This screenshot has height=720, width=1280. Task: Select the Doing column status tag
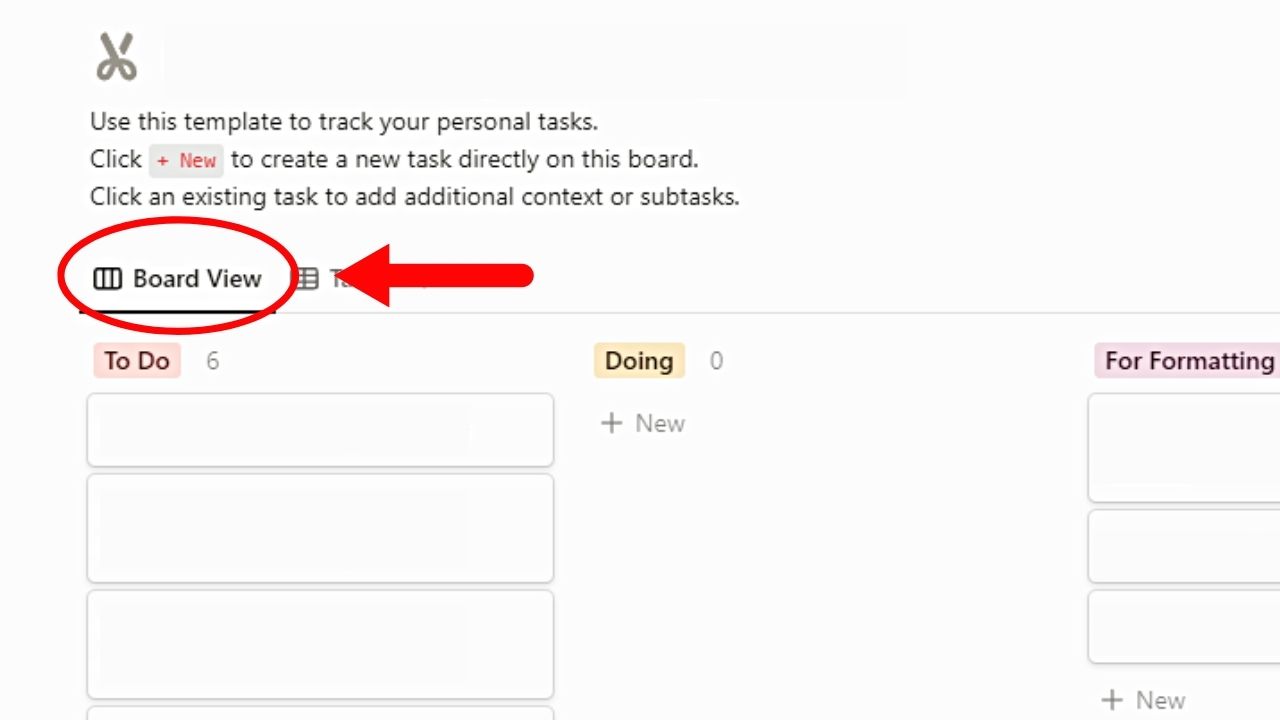[638, 361]
